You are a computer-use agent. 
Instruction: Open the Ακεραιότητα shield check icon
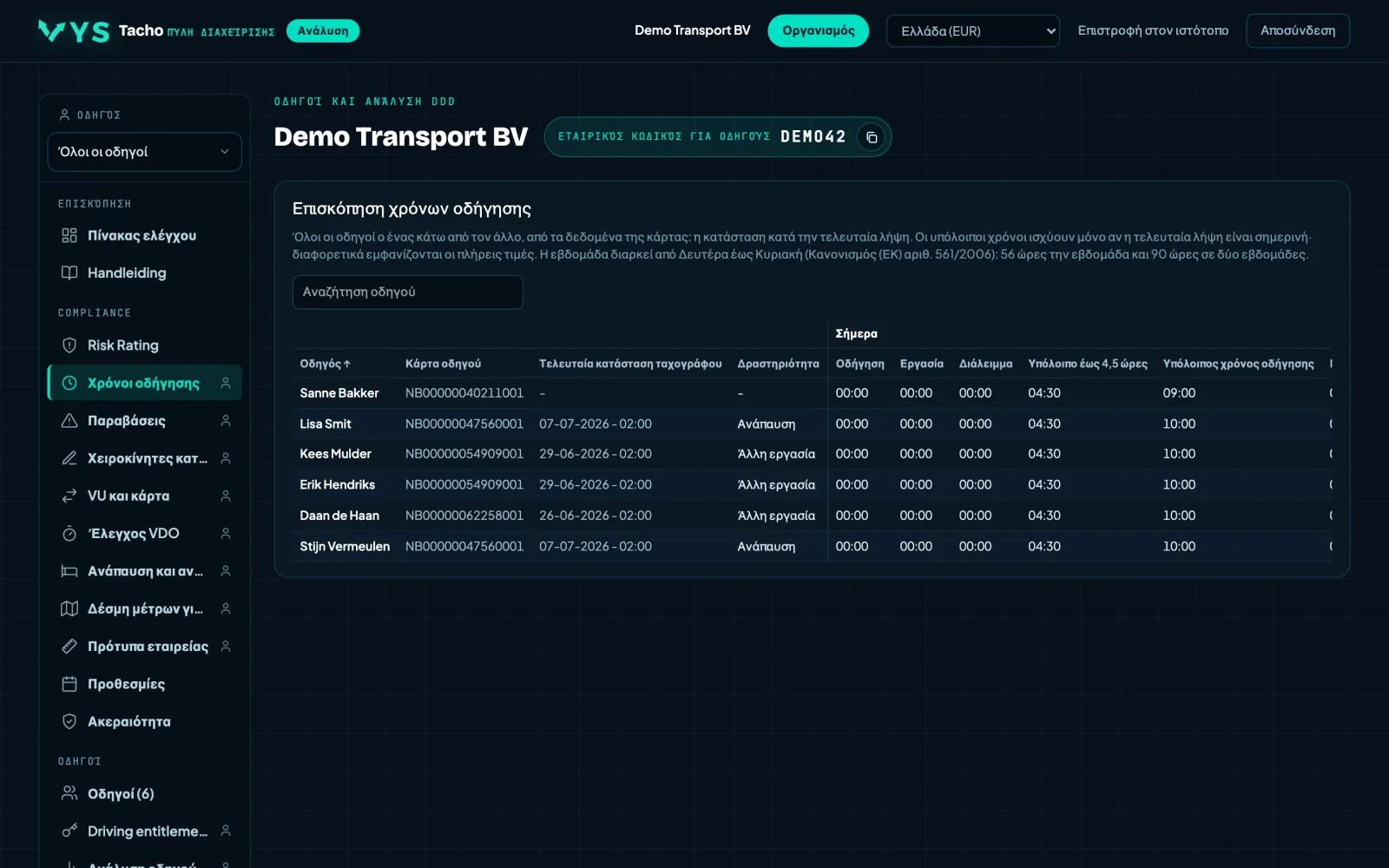point(69,721)
